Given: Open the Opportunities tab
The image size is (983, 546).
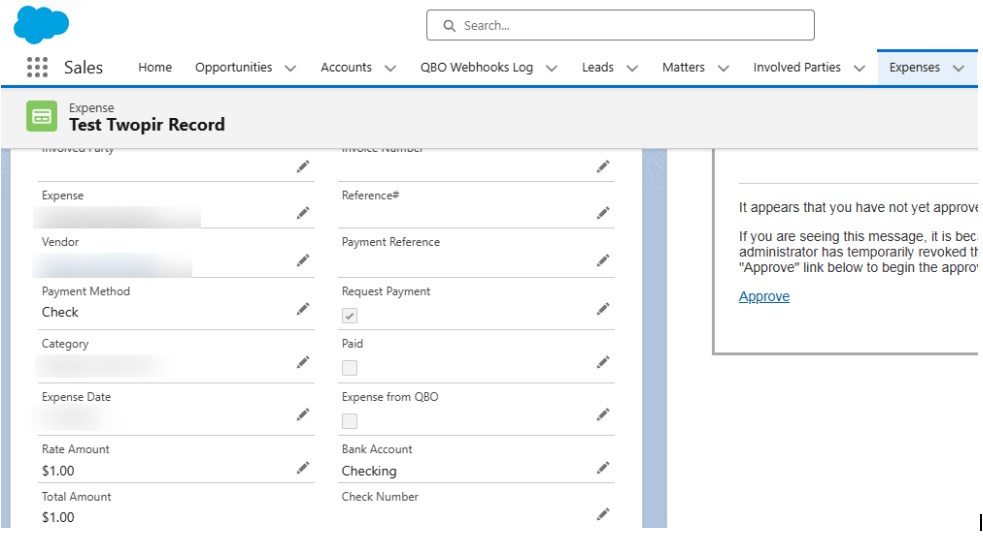Looking at the screenshot, I should (x=233, y=67).
